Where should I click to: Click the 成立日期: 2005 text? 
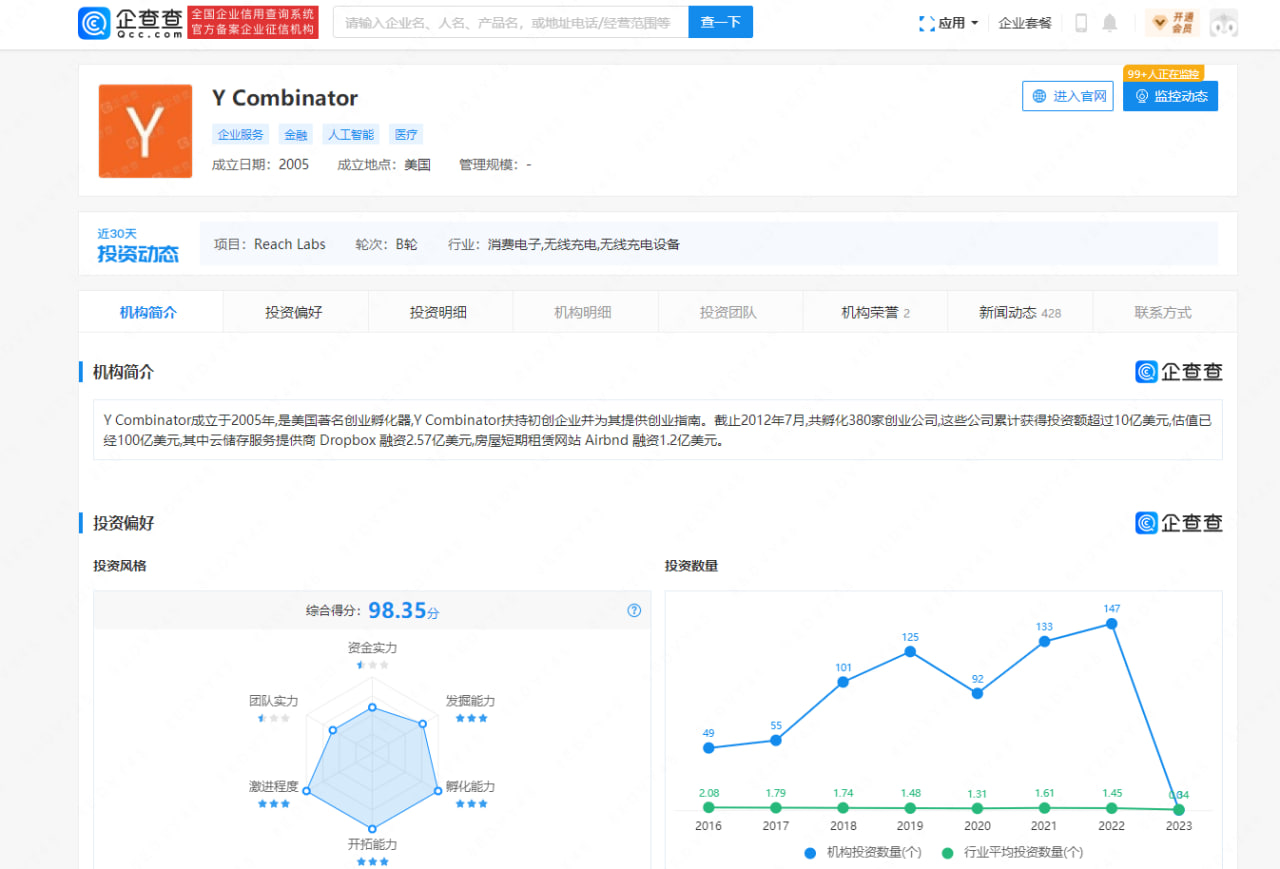click(261, 165)
